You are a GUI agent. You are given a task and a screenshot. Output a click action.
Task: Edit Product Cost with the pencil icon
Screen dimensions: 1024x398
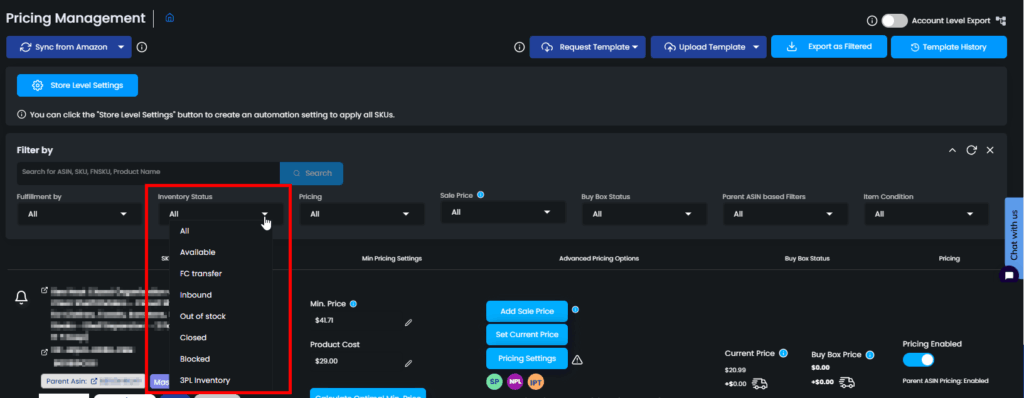point(408,363)
